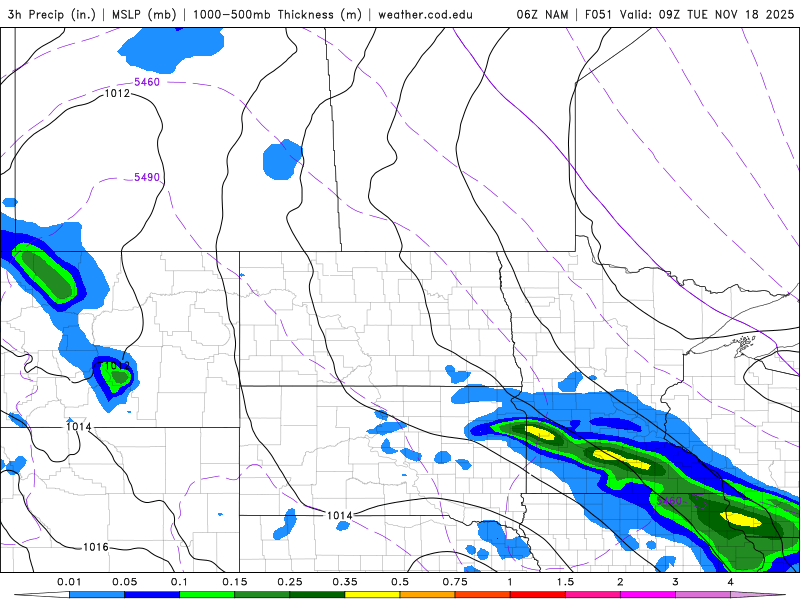Click the "1012" label beside the 5460 thickness label
Image resolution: width=800 pixels, height=600 pixels.
(117, 93)
